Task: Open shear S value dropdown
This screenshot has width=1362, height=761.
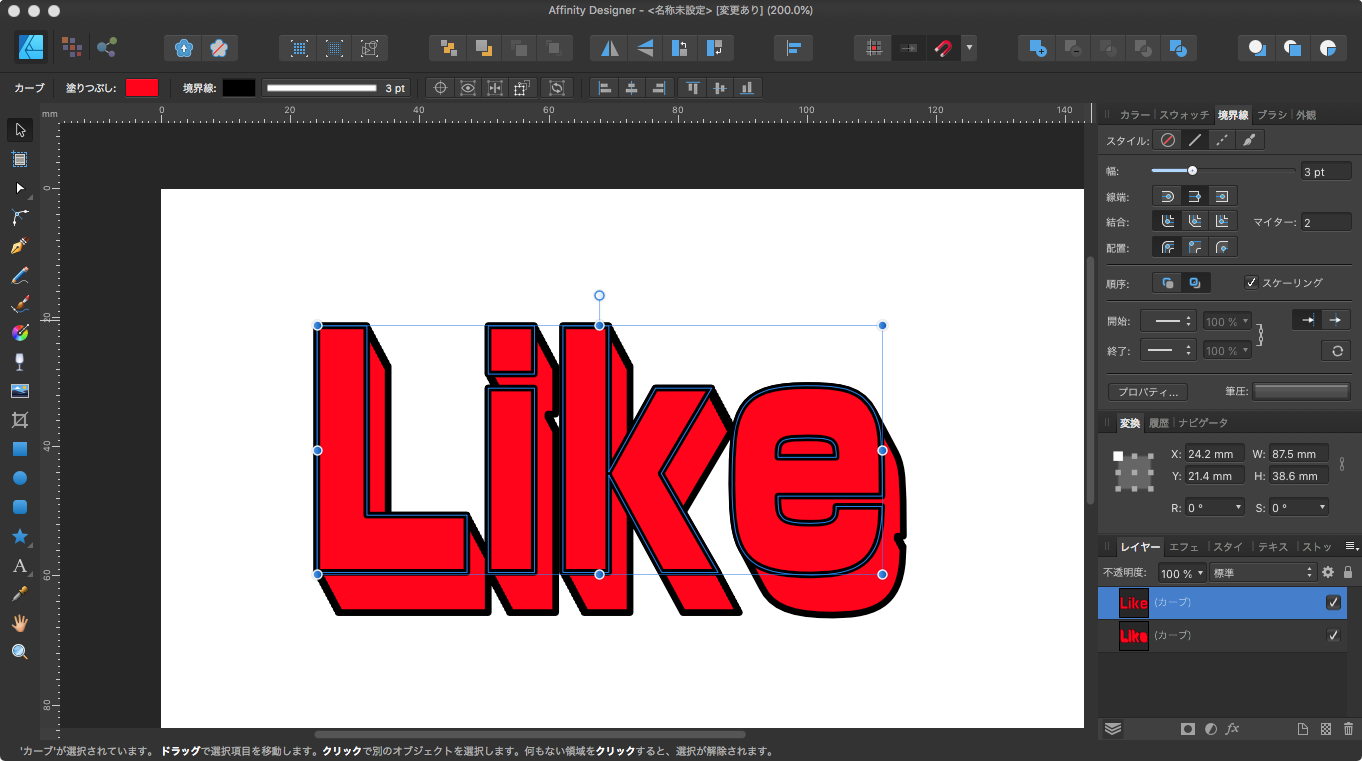Action: point(1323,508)
